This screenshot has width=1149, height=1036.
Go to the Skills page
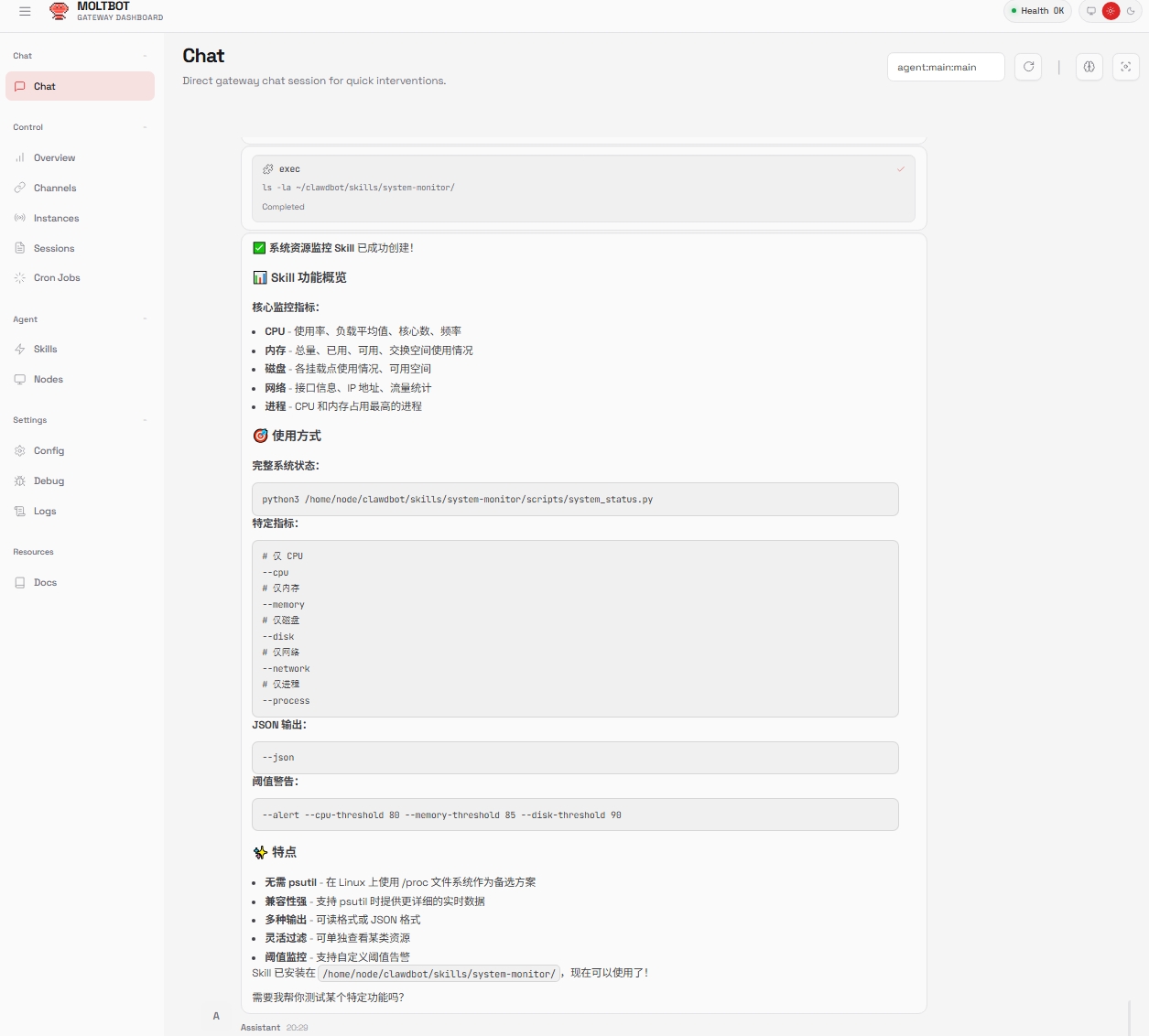click(x=45, y=350)
